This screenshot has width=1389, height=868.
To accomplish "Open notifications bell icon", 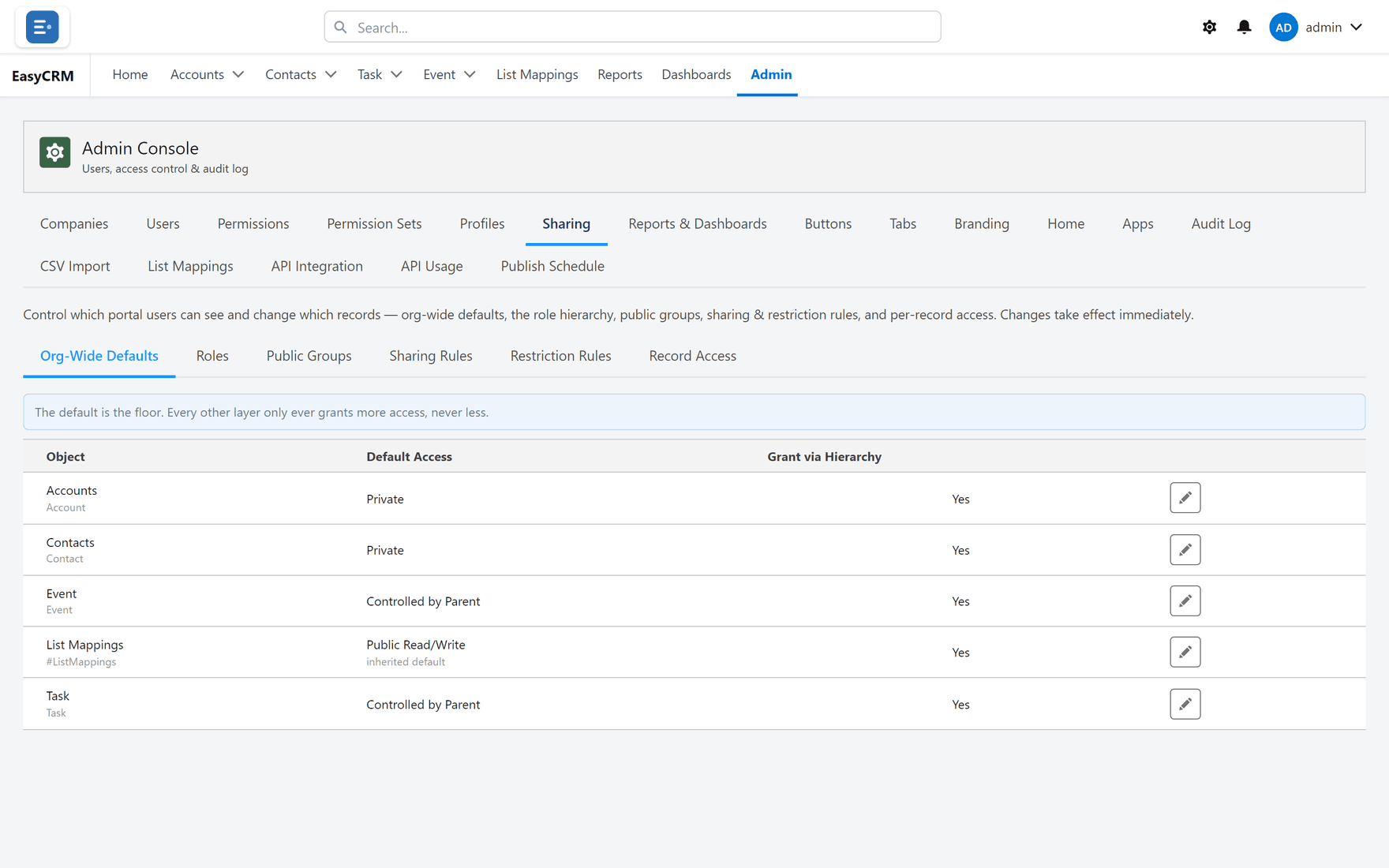I will (x=1244, y=27).
